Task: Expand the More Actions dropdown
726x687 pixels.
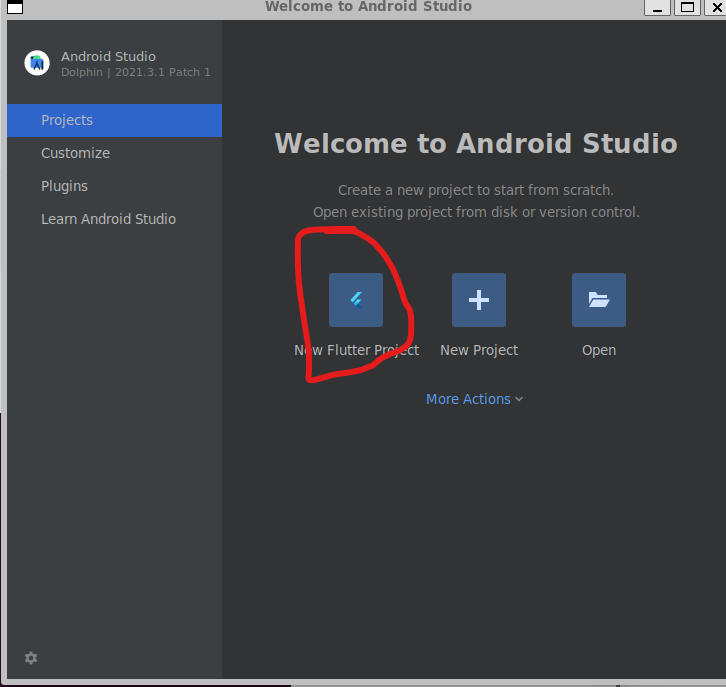Action: (475, 399)
